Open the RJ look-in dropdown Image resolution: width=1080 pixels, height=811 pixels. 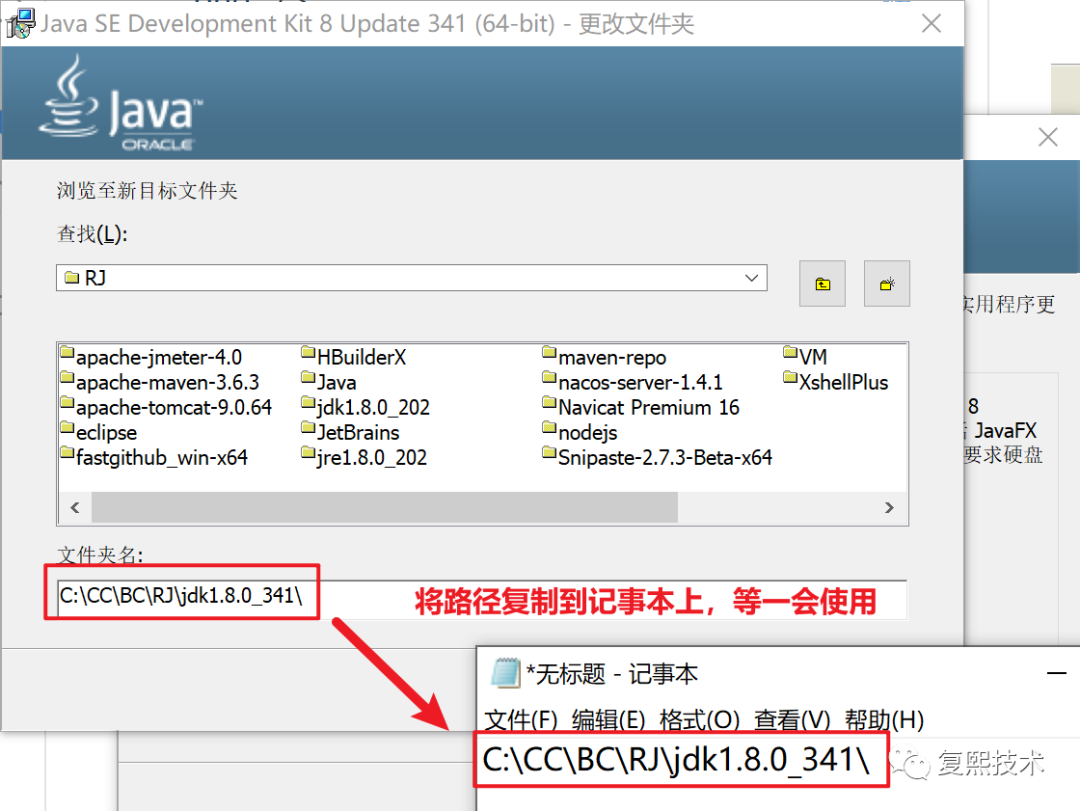751,278
